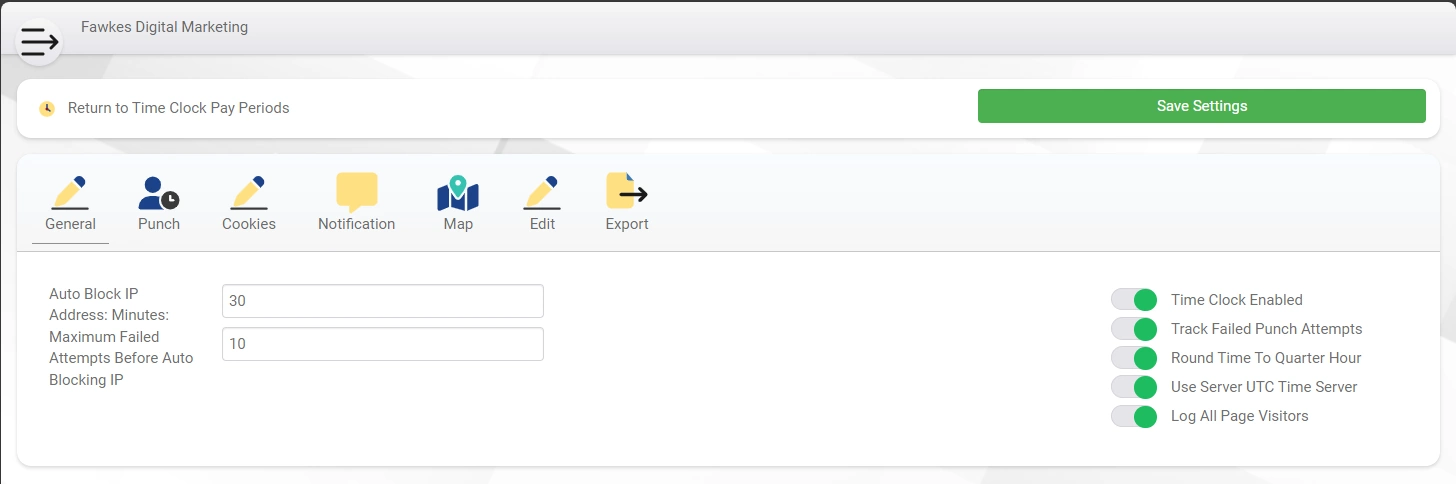Switch to the Export tab label
Viewport: 1456px width, 484px height.
point(627,224)
